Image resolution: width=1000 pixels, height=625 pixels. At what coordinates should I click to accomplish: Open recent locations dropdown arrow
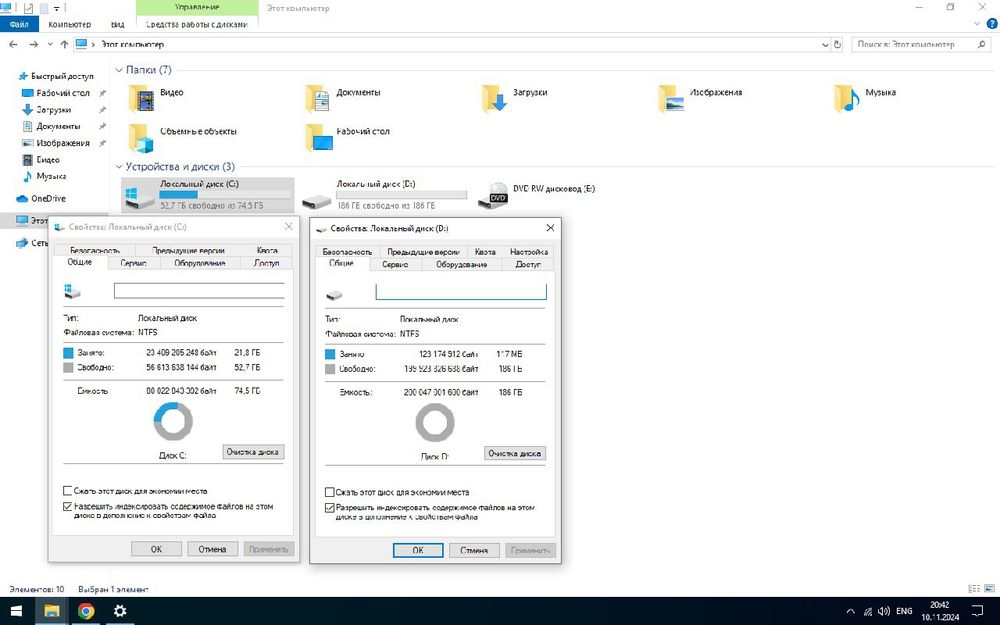[50, 45]
